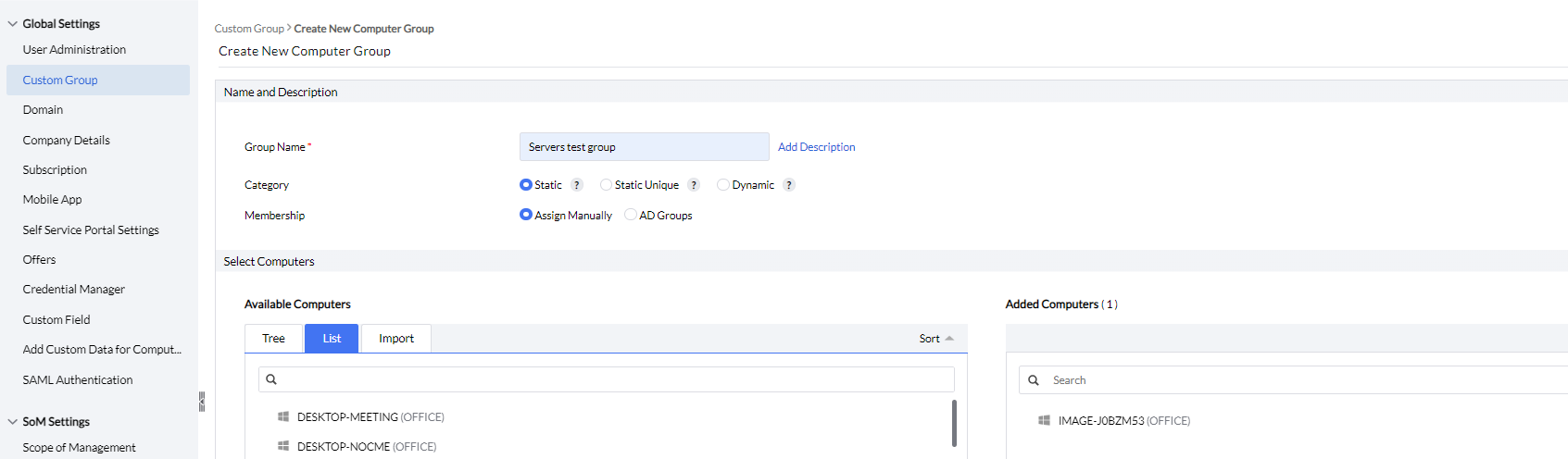Choose the Dynamic category option
The image size is (1568, 459).
[x=723, y=185]
